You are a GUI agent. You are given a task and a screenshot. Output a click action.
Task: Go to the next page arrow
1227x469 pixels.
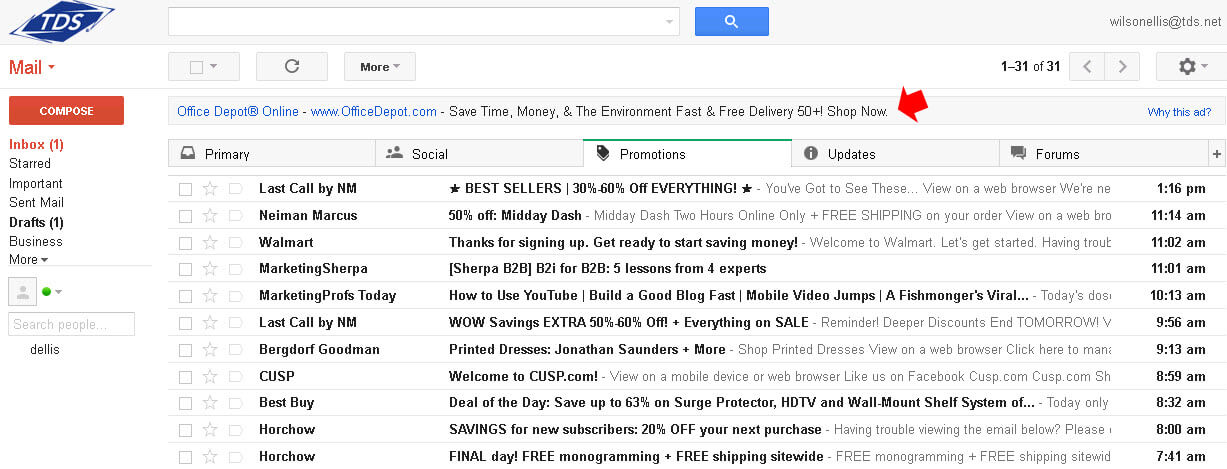point(1122,67)
